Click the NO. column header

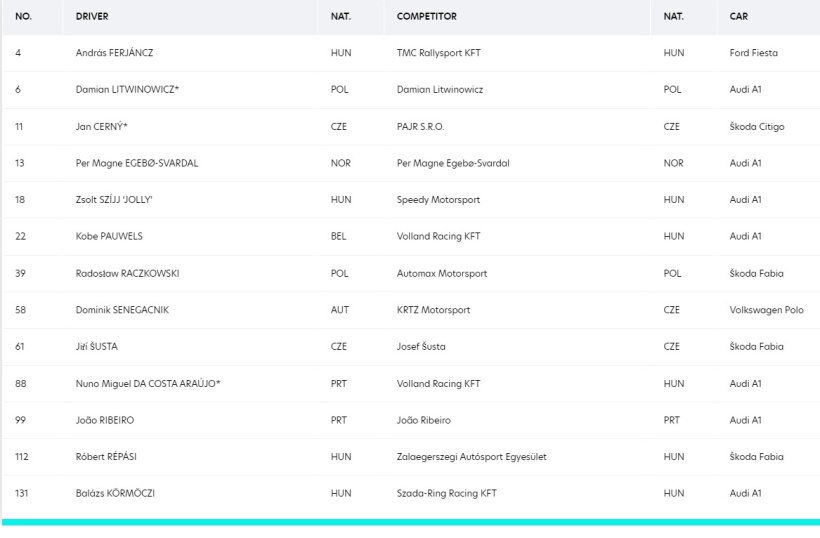click(x=24, y=16)
